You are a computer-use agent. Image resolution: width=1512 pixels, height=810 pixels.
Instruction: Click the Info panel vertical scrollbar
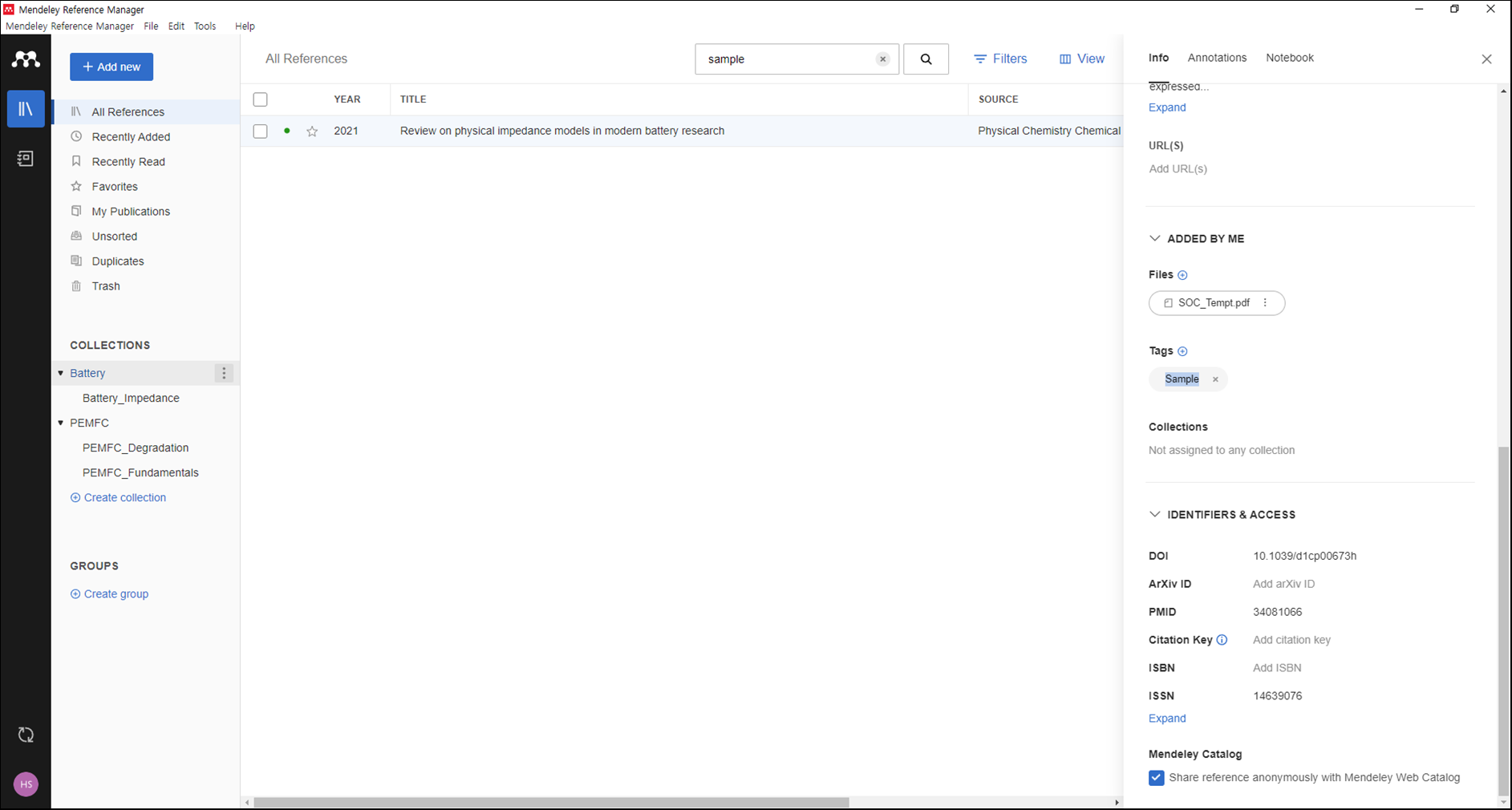click(1503, 621)
